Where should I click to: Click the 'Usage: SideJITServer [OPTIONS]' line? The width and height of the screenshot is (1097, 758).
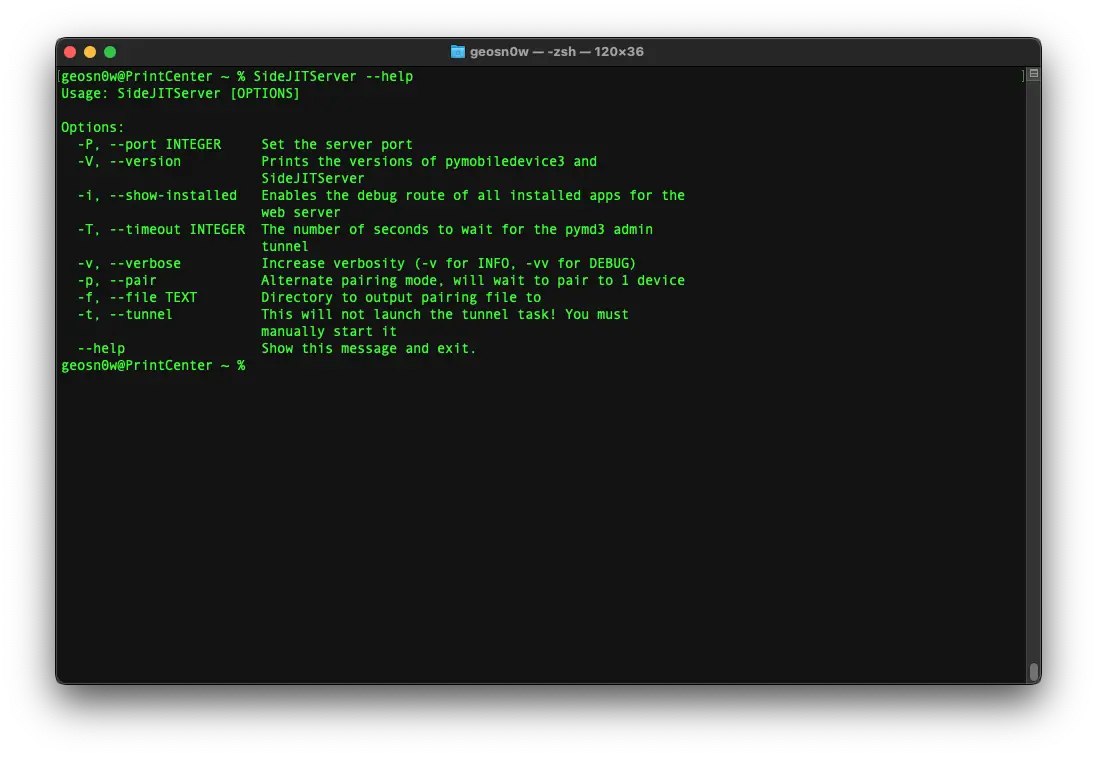coord(180,93)
